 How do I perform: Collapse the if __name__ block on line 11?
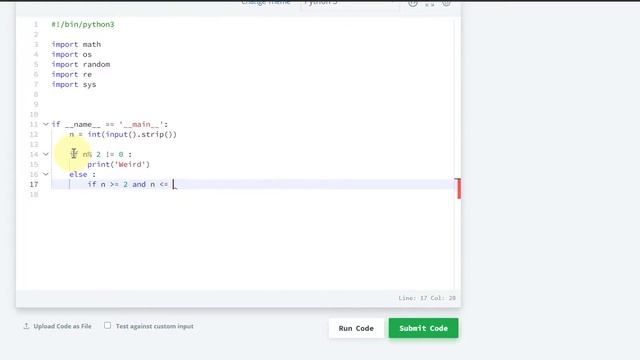(x=46, y=124)
